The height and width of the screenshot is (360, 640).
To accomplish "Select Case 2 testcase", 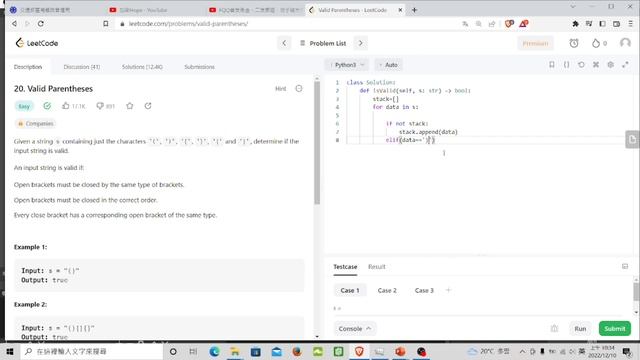I will click(x=387, y=290).
